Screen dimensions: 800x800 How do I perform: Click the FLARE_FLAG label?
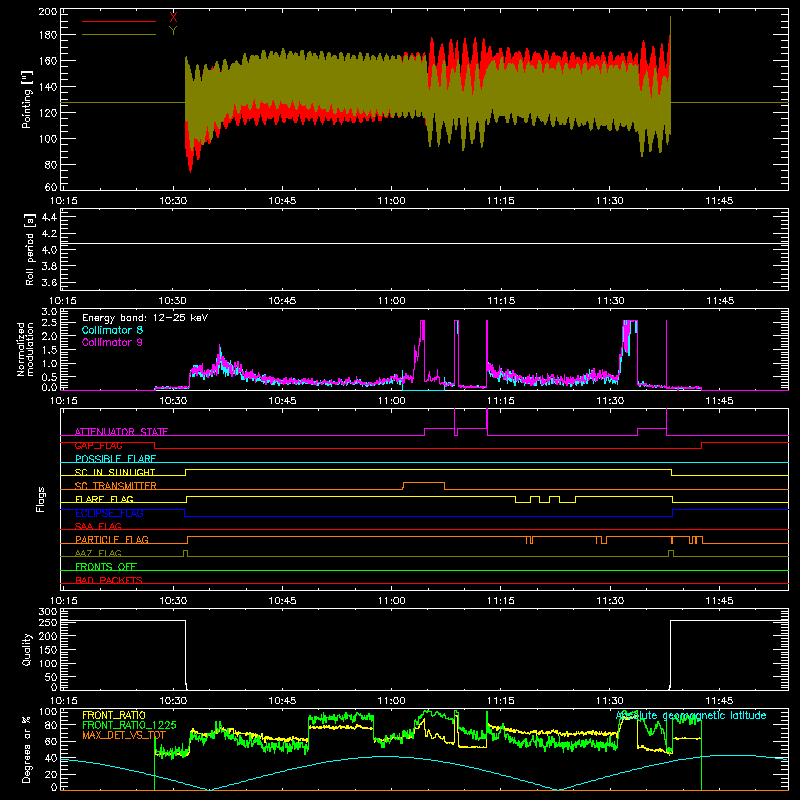coord(104,499)
